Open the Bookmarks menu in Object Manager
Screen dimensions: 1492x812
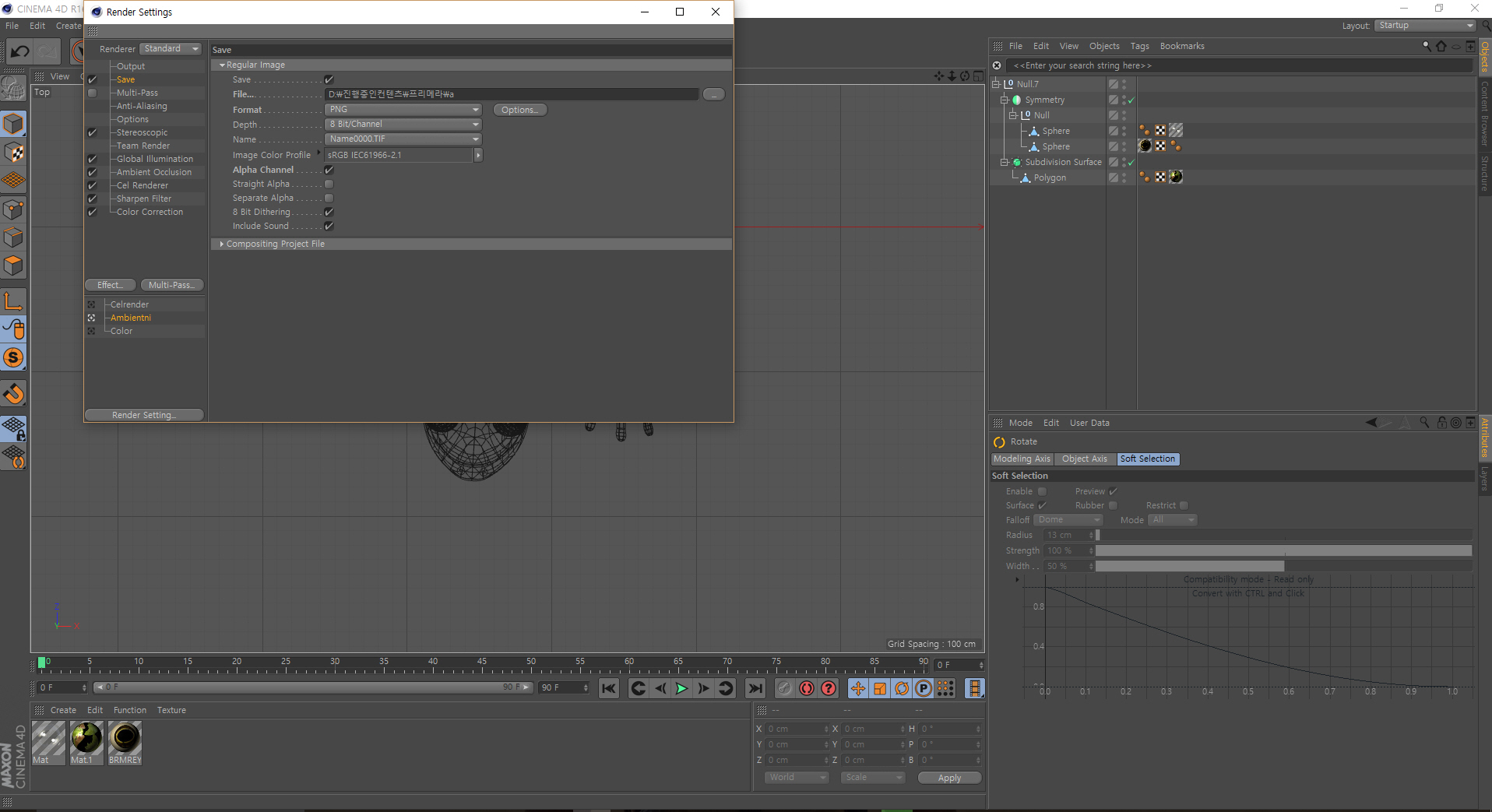1182,46
